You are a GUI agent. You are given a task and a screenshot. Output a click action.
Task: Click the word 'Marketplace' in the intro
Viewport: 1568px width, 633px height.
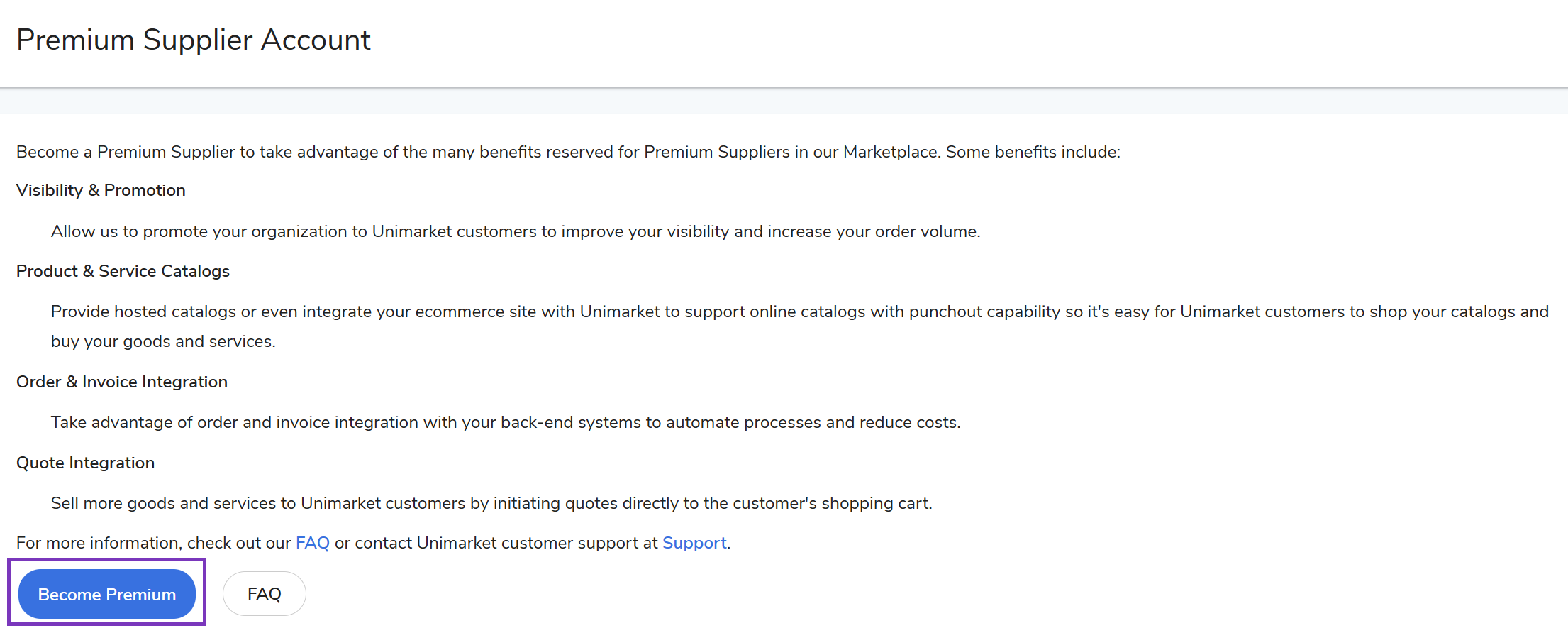tap(891, 152)
